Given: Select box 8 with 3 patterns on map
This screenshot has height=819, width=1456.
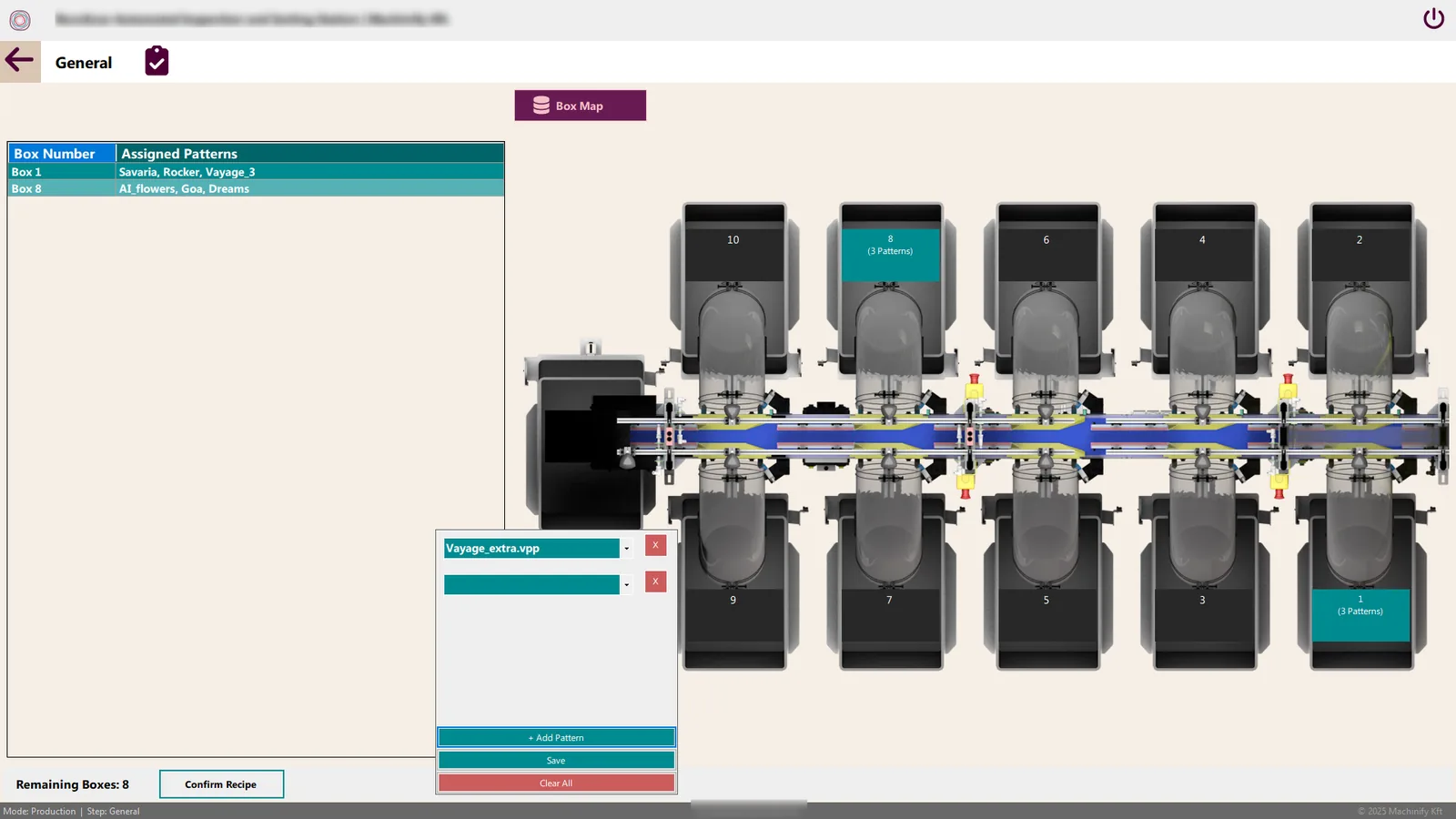Looking at the screenshot, I should pyautogui.click(x=890, y=254).
